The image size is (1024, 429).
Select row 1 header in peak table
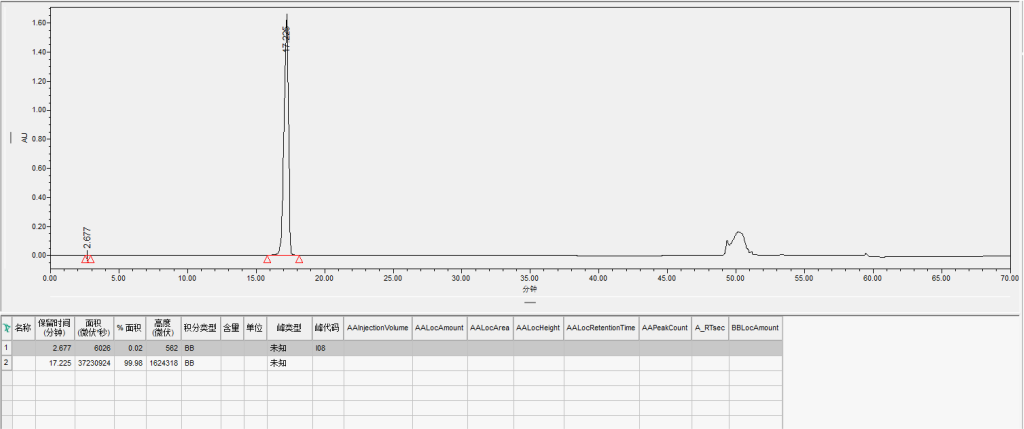pos(6,348)
